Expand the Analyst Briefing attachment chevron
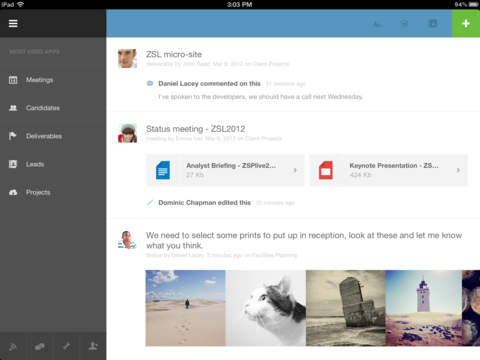This screenshot has height=360, width=480. (295, 170)
